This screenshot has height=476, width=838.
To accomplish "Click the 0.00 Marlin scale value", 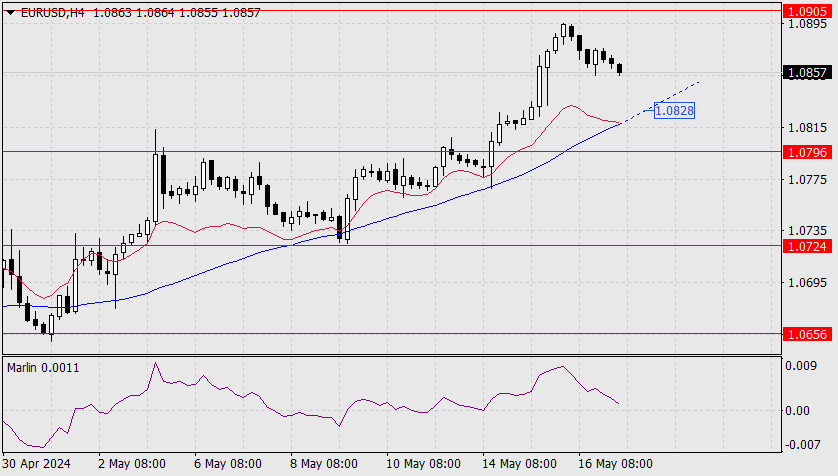I will click(x=797, y=411).
